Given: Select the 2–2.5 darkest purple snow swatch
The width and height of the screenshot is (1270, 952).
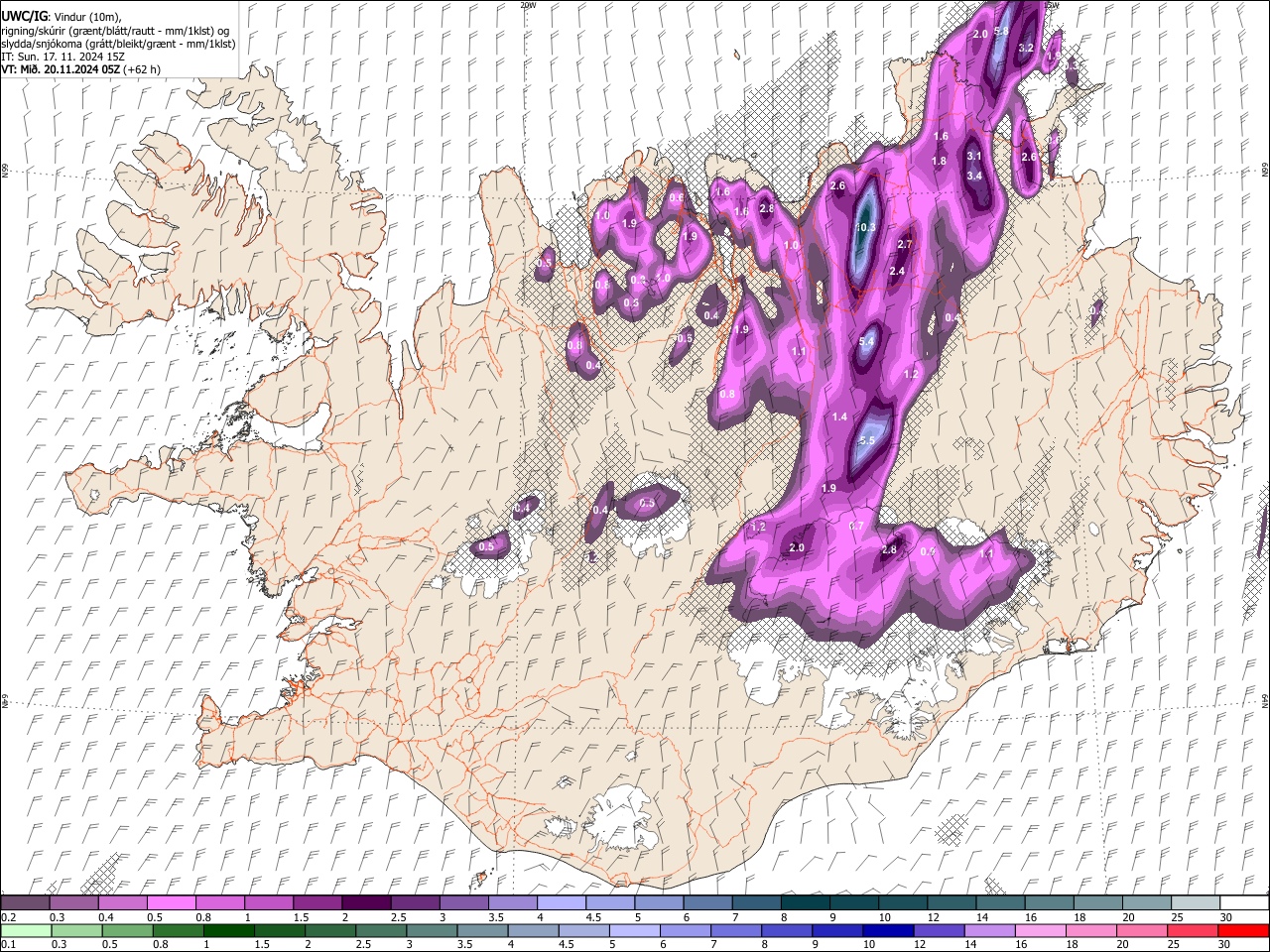Looking at the screenshot, I should (365, 903).
